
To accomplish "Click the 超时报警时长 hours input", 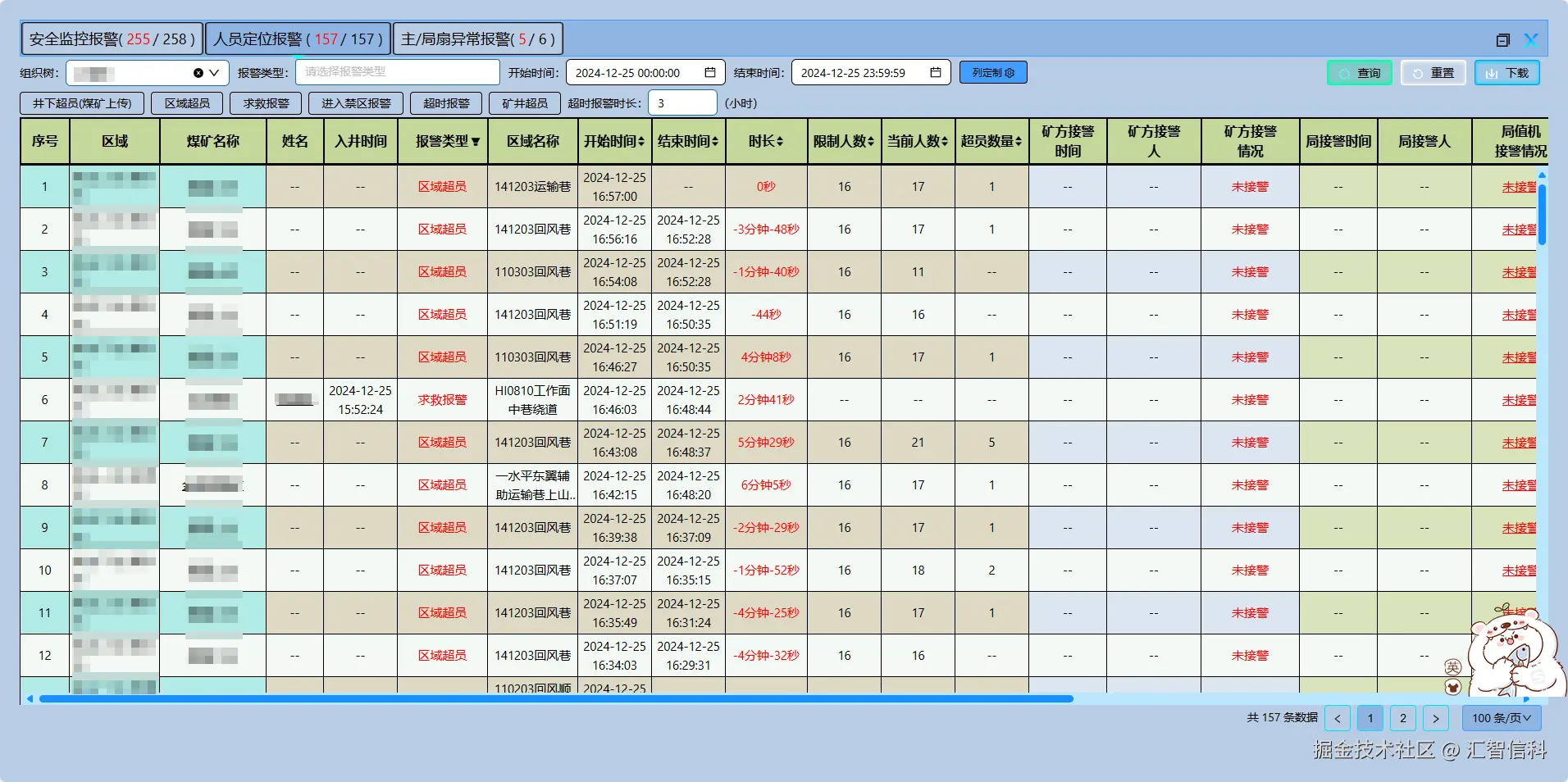I will click(682, 103).
